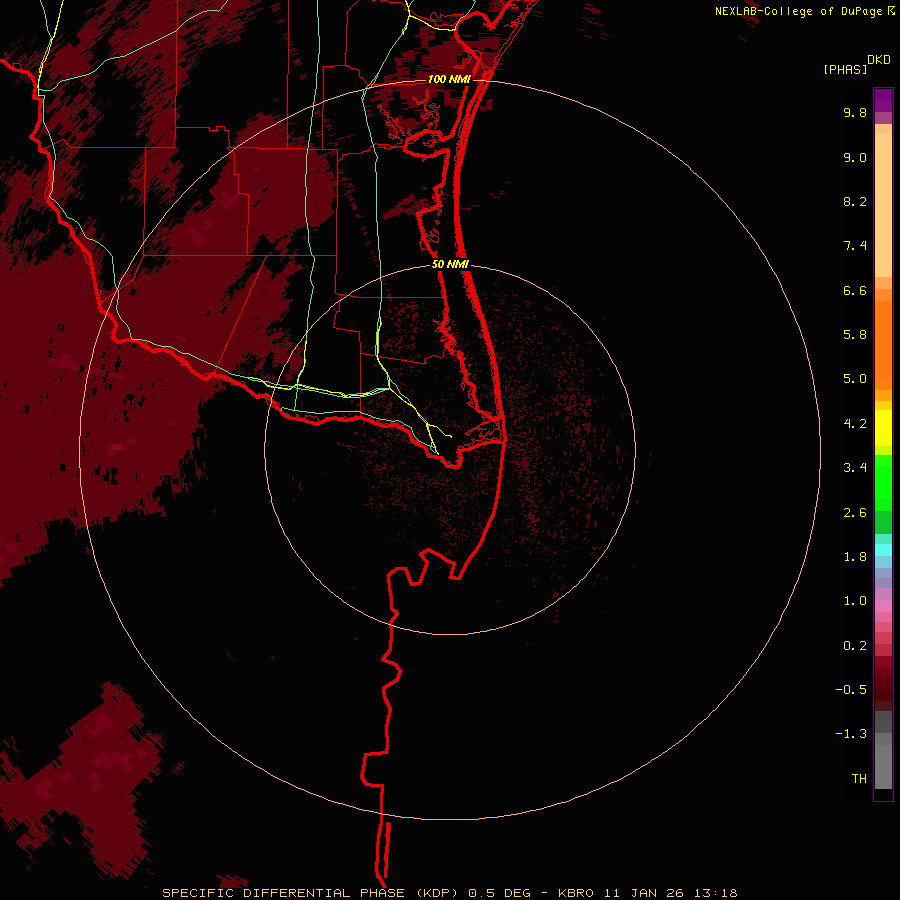Click the yellow segment of the color bar
Image resolution: width=900 pixels, height=900 pixels.
[x=883, y=428]
